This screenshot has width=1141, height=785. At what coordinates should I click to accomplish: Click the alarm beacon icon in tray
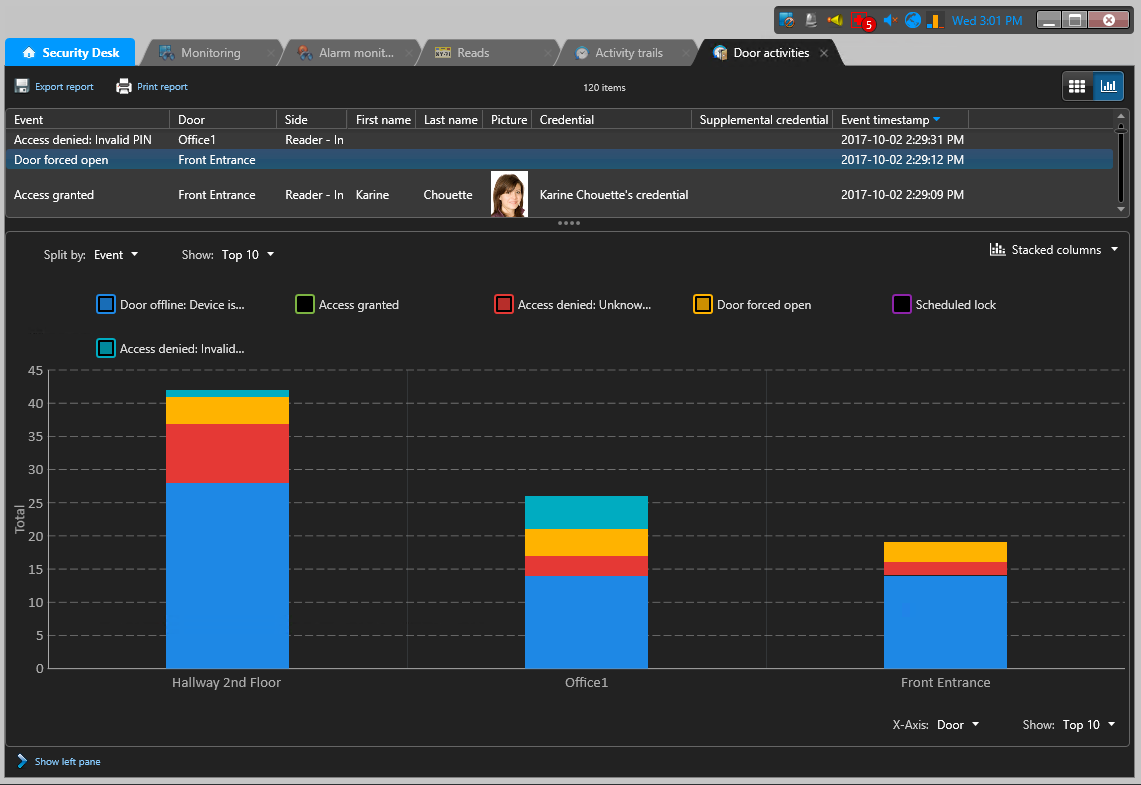(811, 21)
